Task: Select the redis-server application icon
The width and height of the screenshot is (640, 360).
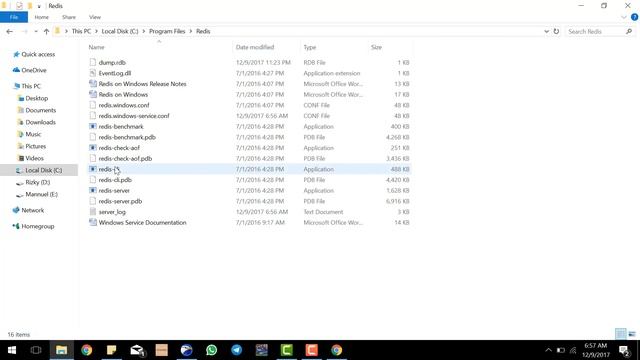Action: click(x=93, y=191)
